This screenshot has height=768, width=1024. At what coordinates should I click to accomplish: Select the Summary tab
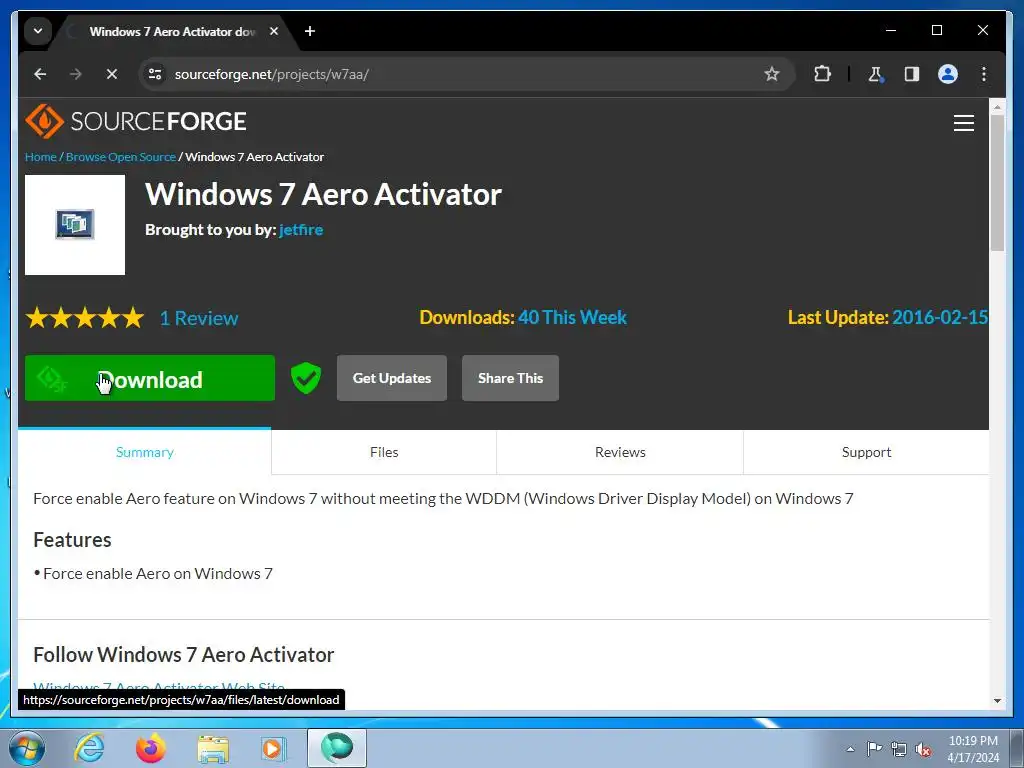144,452
